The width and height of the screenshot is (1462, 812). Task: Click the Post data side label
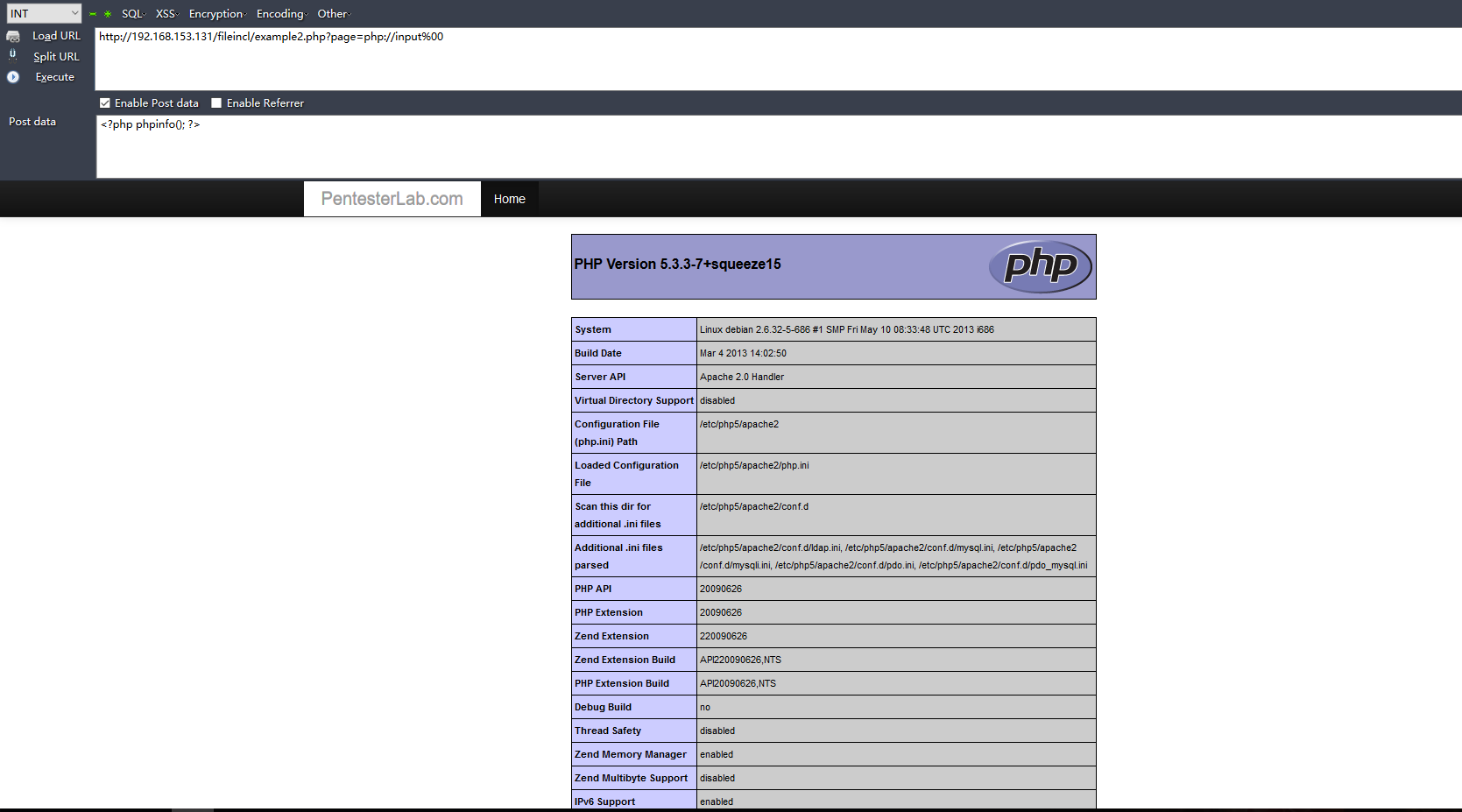coord(32,122)
